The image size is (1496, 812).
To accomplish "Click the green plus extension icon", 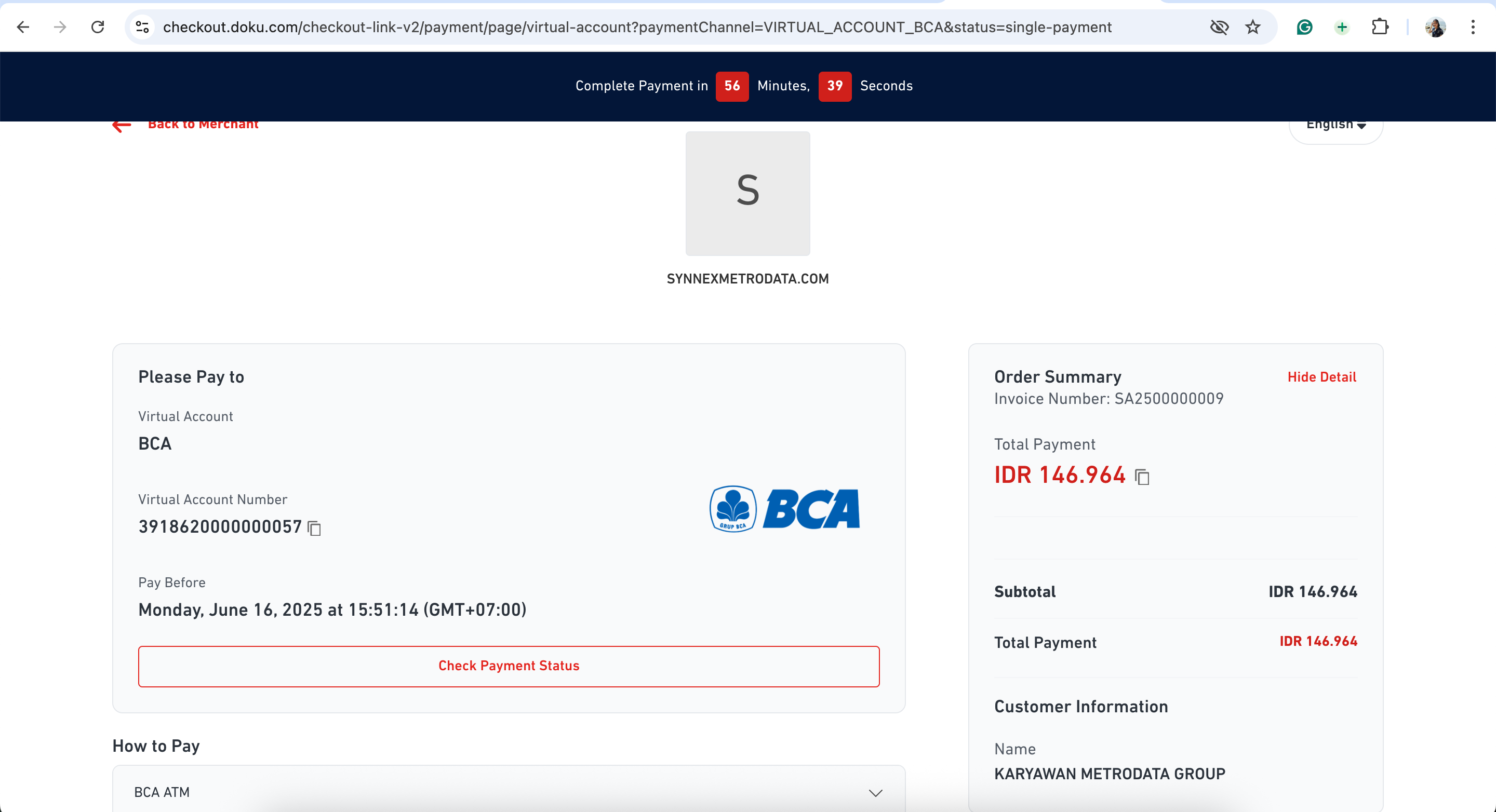I will [1342, 26].
